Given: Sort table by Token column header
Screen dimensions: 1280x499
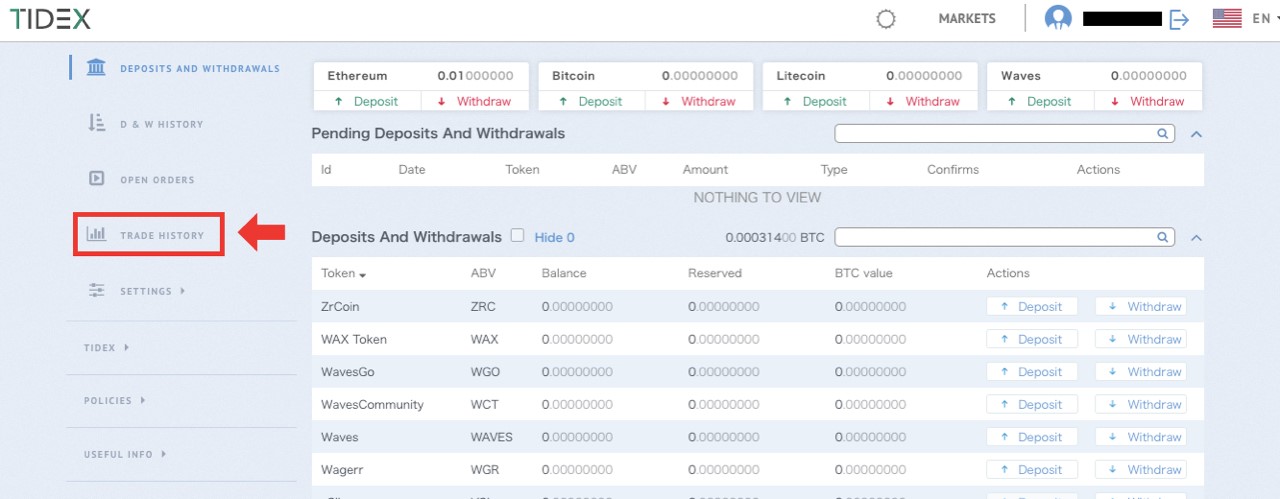Looking at the screenshot, I should pyautogui.click(x=343, y=273).
